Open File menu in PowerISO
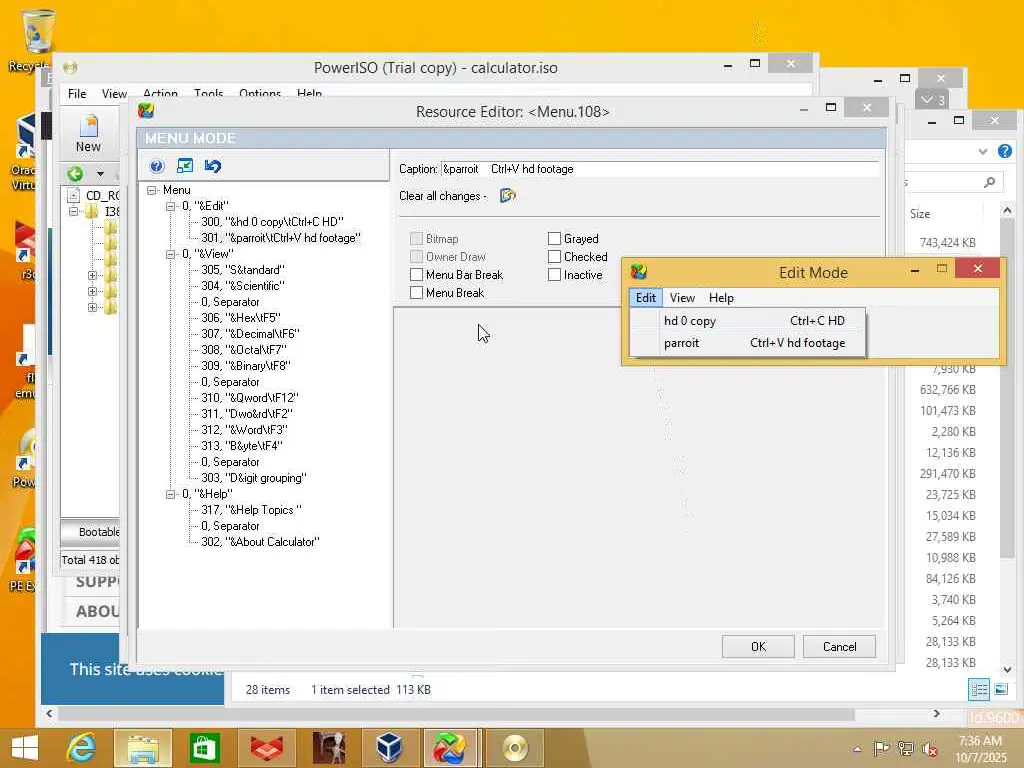The height and width of the screenshot is (768, 1024). [77, 93]
